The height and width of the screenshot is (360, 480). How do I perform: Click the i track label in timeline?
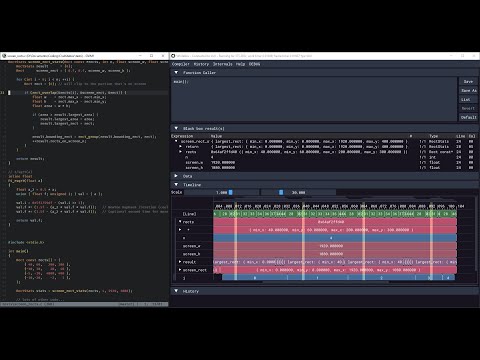pos(184,278)
